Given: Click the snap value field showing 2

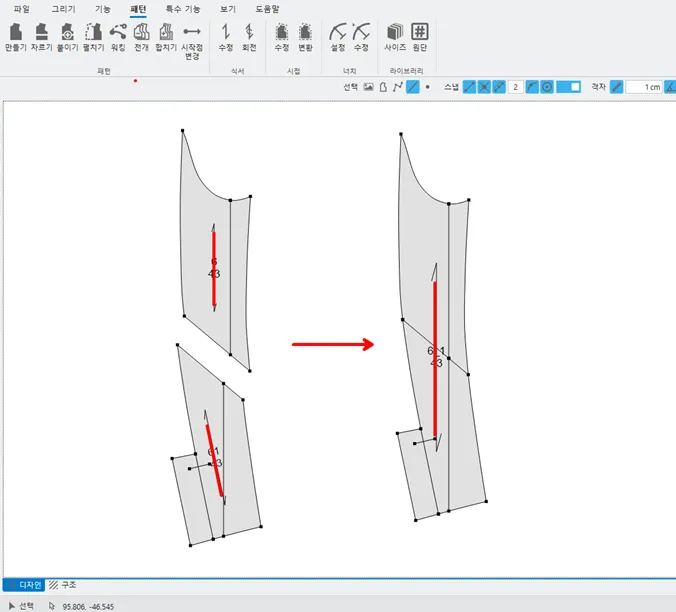Looking at the screenshot, I should pyautogui.click(x=516, y=87).
